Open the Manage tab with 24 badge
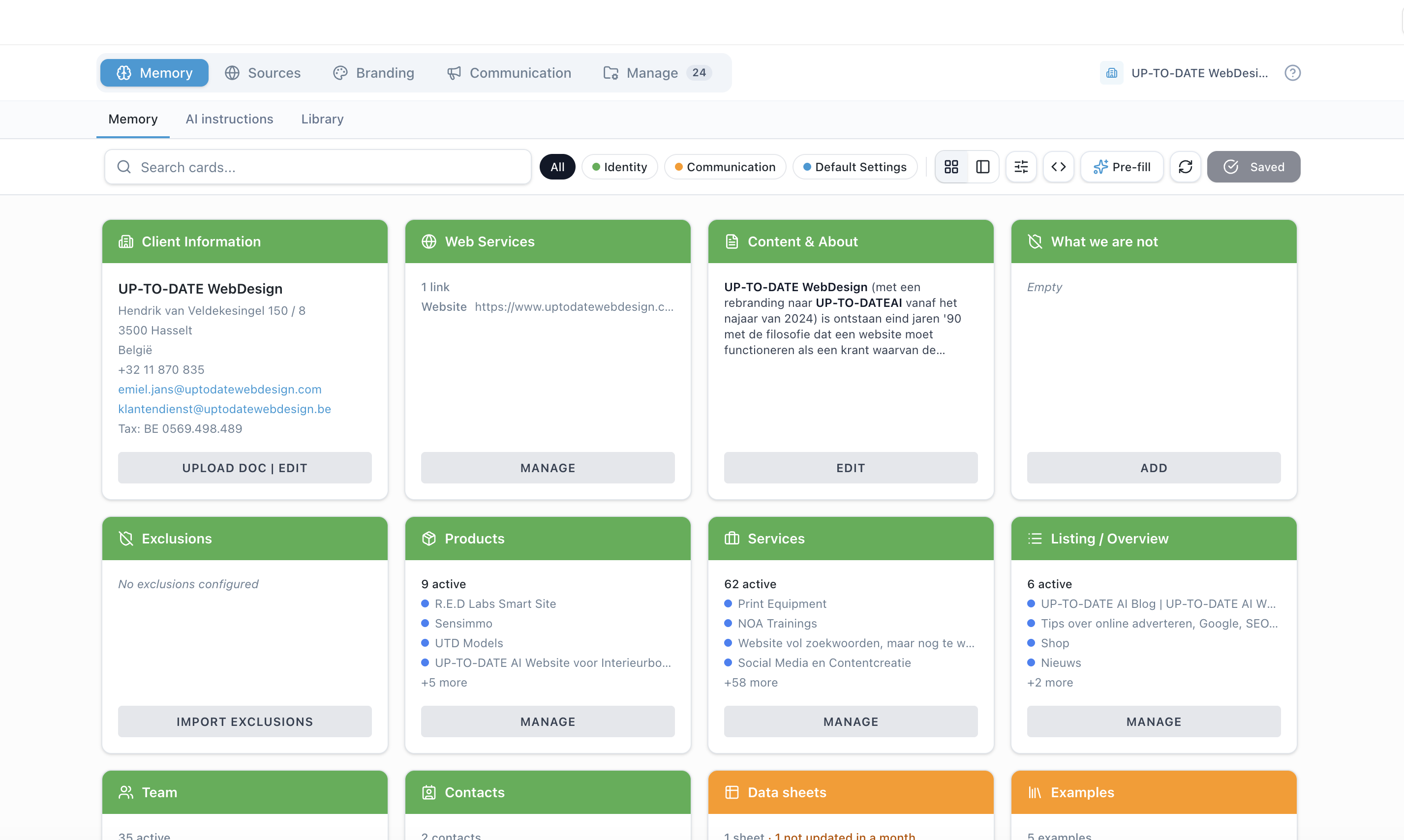Image resolution: width=1404 pixels, height=840 pixels. click(x=657, y=73)
